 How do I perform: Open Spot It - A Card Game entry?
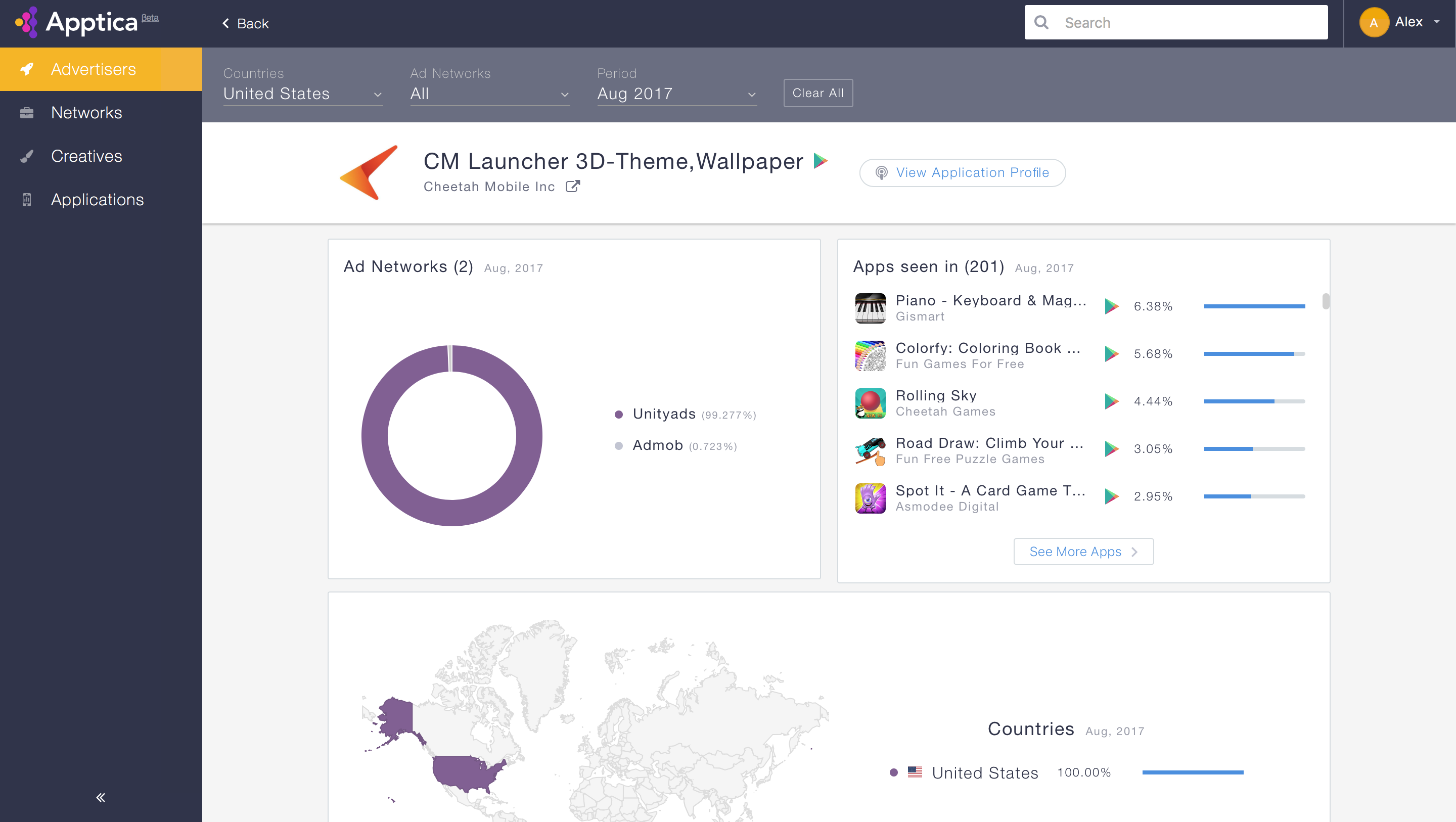(990, 491)
